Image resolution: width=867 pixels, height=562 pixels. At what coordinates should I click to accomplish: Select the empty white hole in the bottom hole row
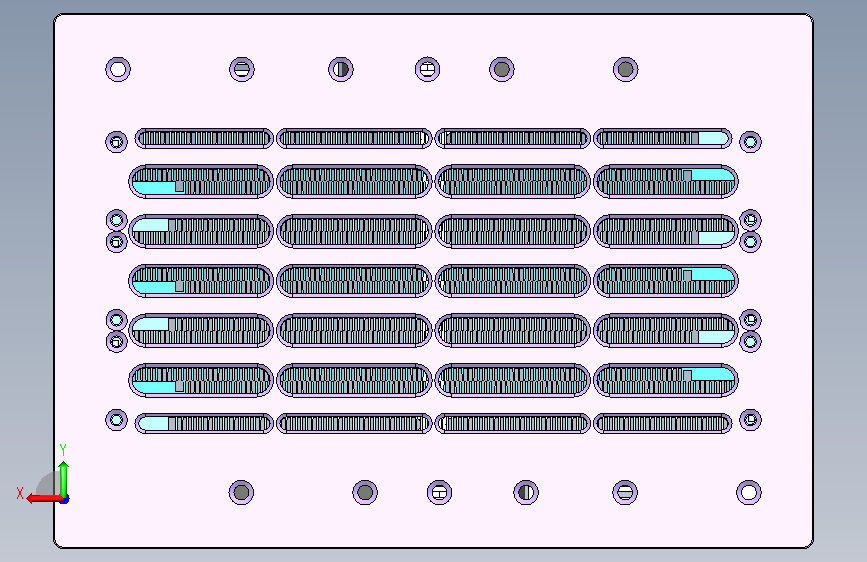(x=749, y=492)
